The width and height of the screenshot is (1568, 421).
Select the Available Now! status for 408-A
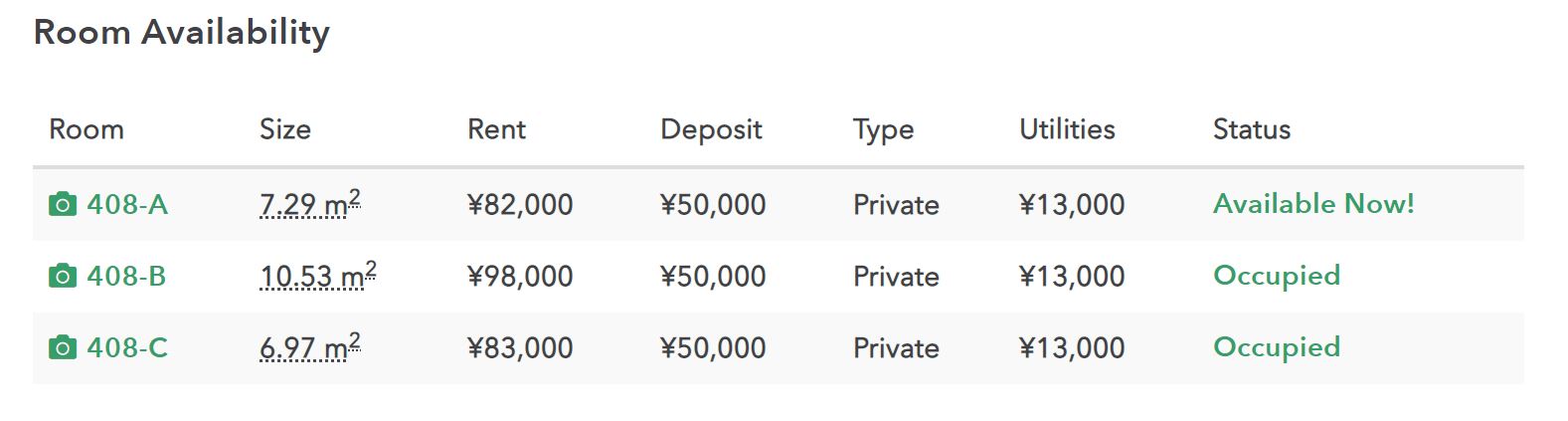tap(1313, 204)
